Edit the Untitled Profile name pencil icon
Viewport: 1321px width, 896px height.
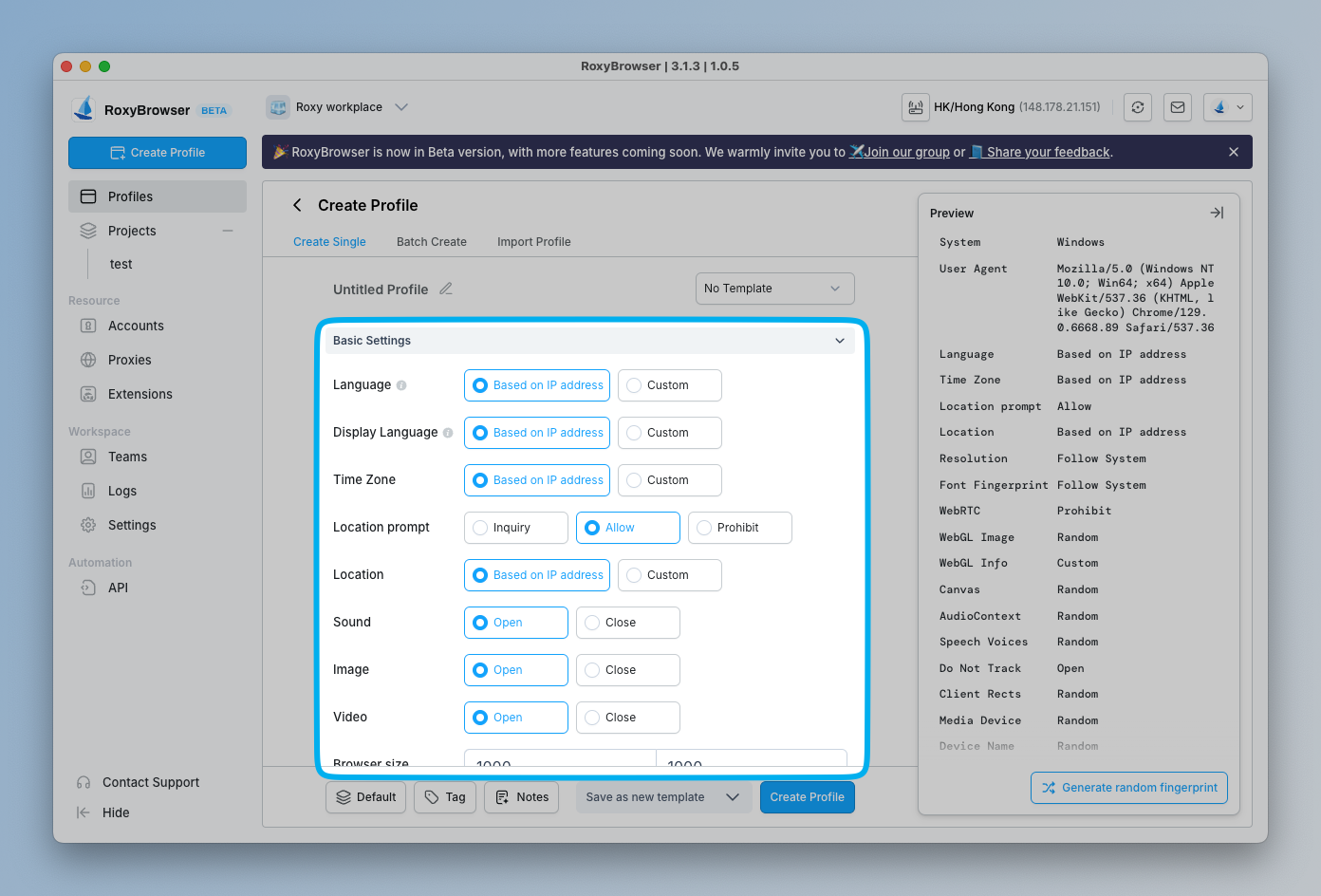pos(446,289)
